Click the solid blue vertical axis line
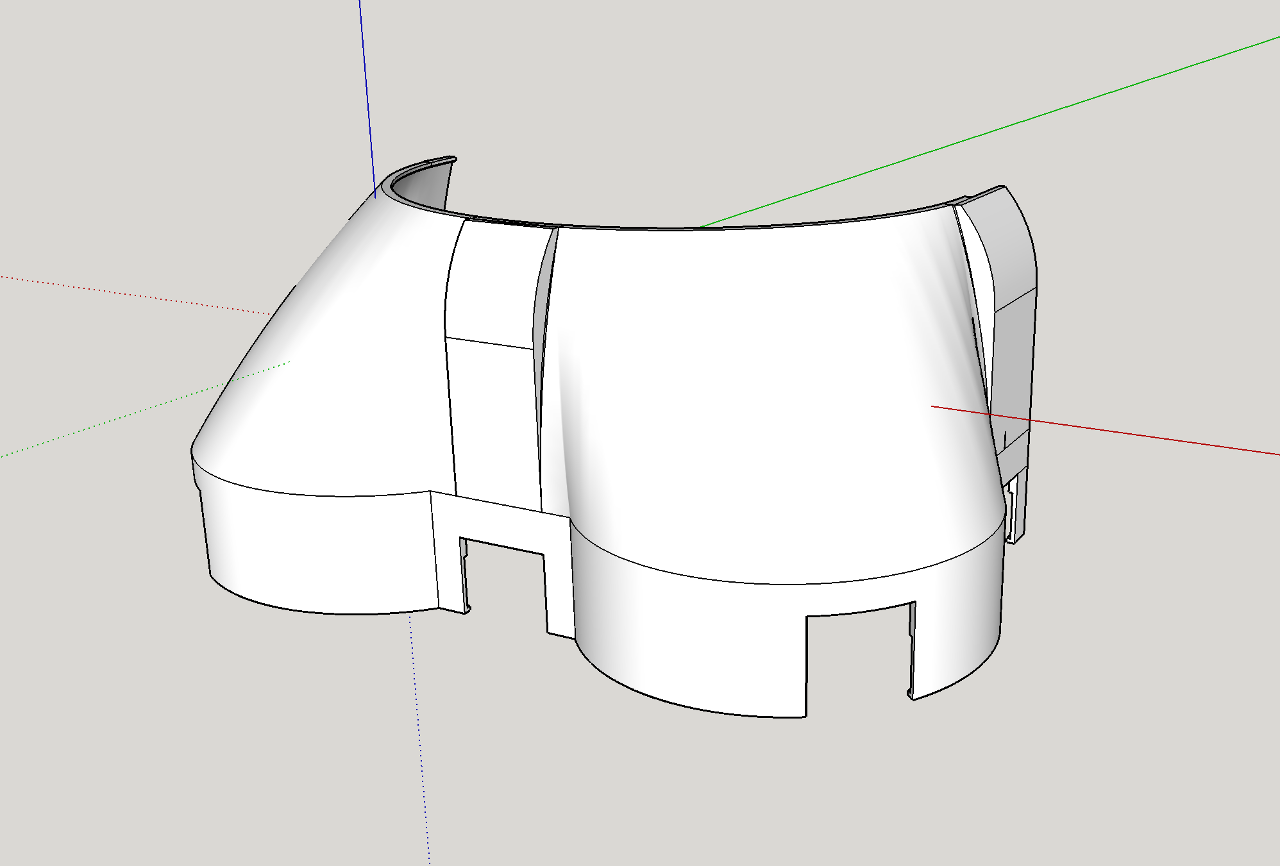 click(x=366, y=95)
